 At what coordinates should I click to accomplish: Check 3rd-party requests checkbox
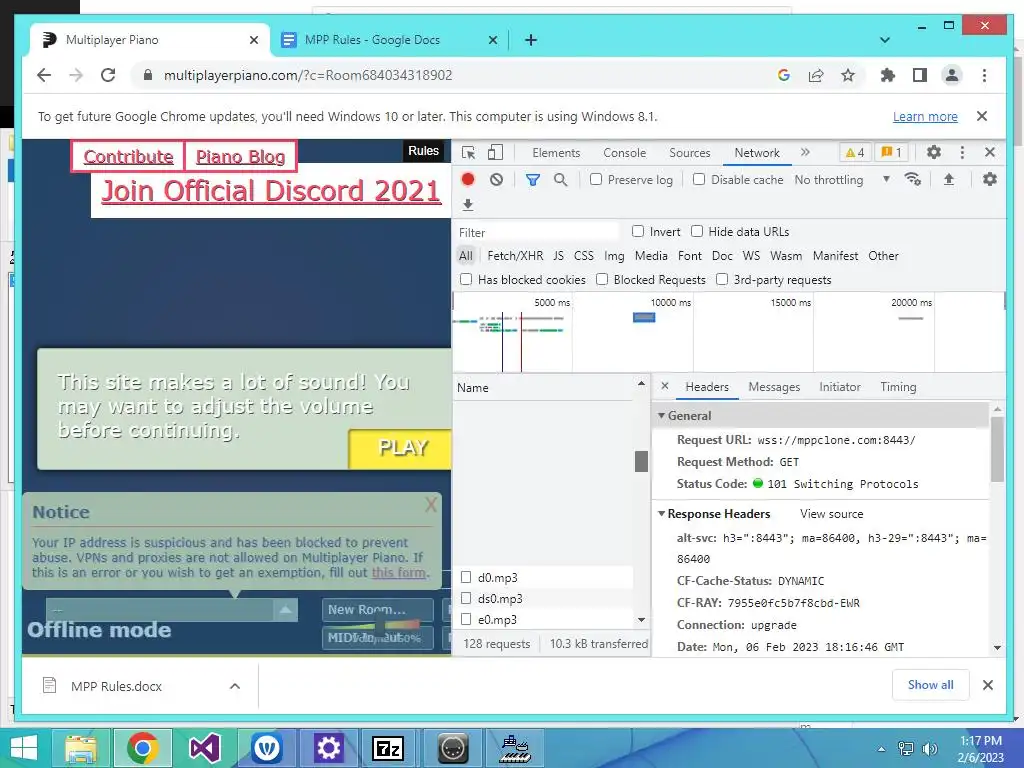pyautogui.click(x=722, y=279)
